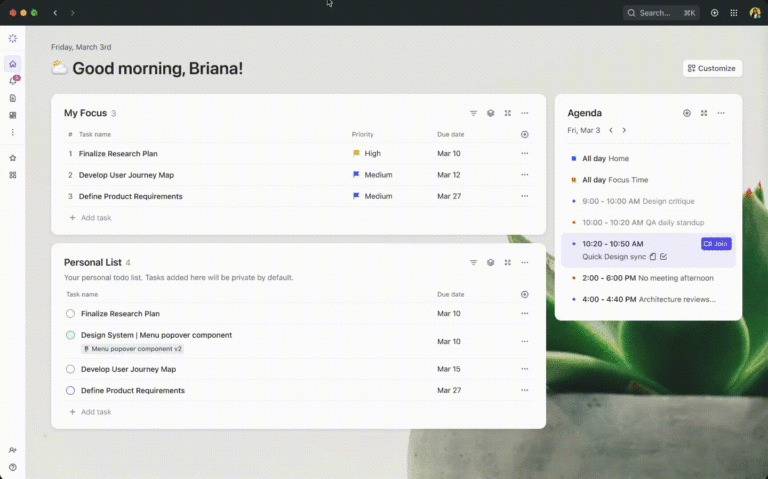Expand My Focus card to fullscreen

pyautogui.click(x=507, y=113)
